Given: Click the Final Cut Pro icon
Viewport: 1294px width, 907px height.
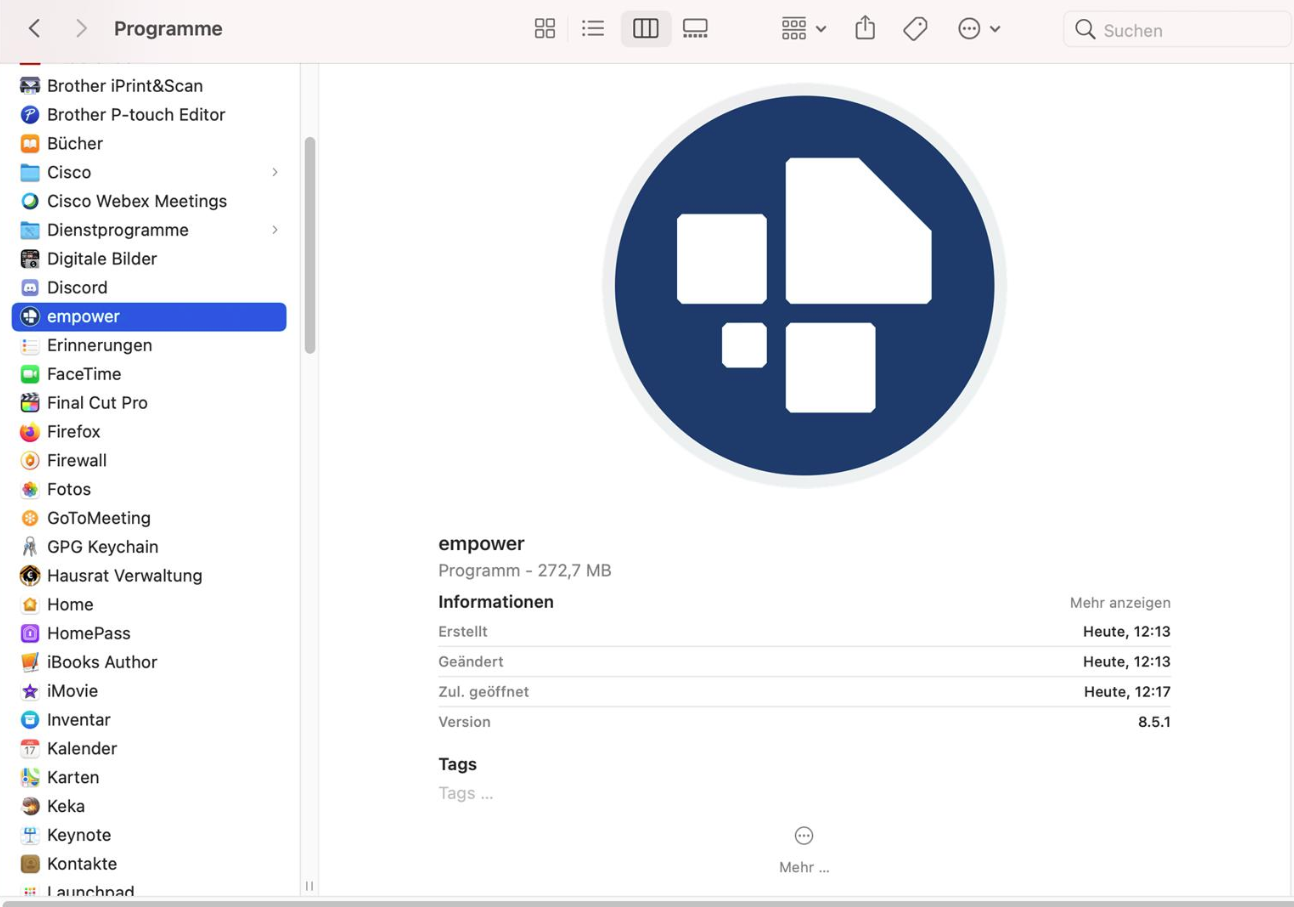Looking at the screenshot, I should 30,403.
